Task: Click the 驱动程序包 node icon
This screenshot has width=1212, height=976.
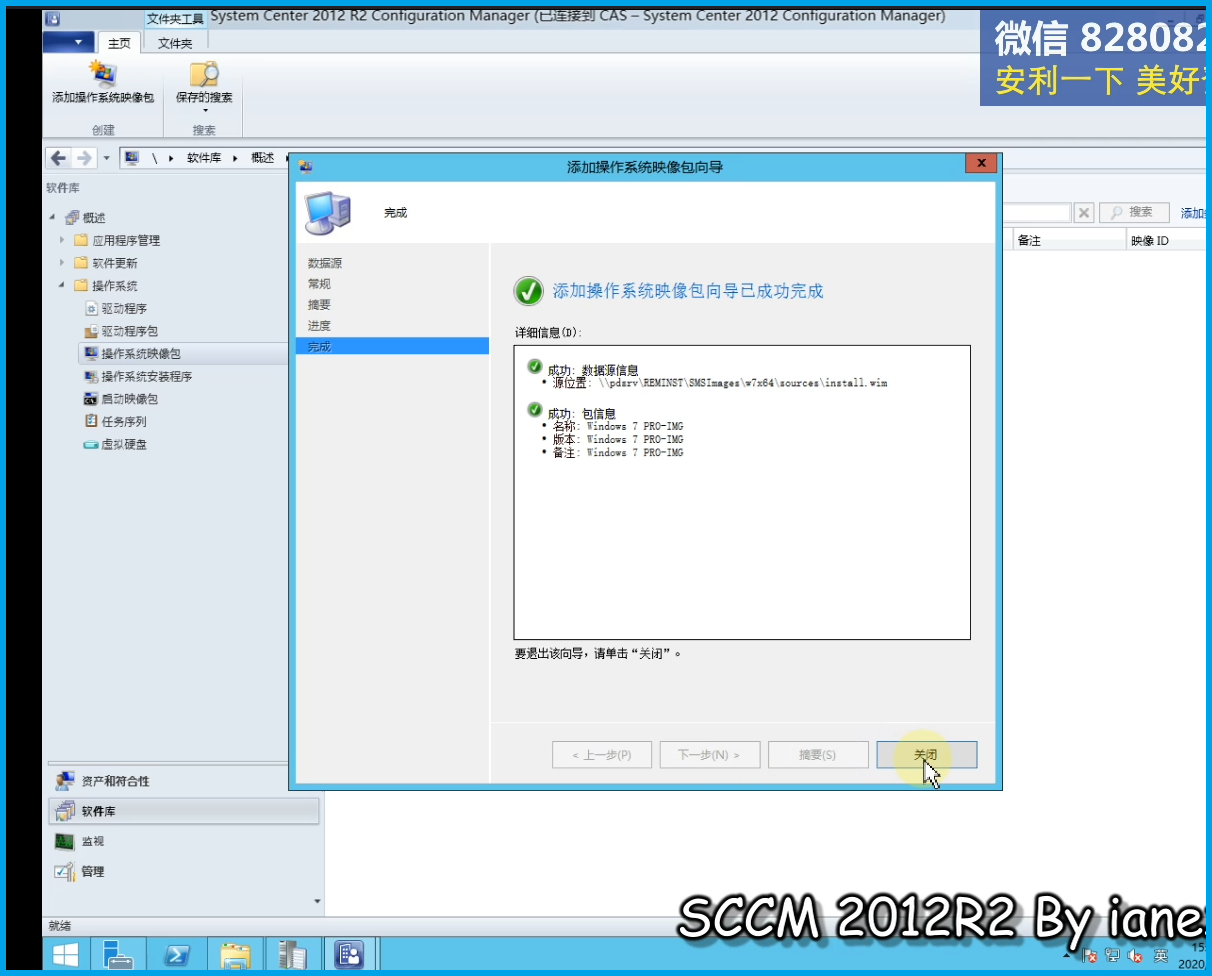Action: click(91, 331)
